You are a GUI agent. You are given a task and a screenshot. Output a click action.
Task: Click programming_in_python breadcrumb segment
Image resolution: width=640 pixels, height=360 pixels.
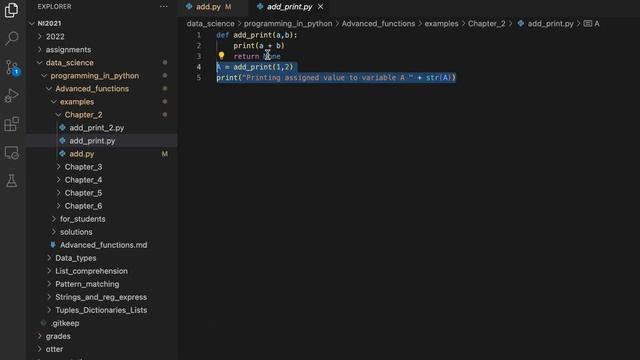pyautogui.click(x=288, y=24)
